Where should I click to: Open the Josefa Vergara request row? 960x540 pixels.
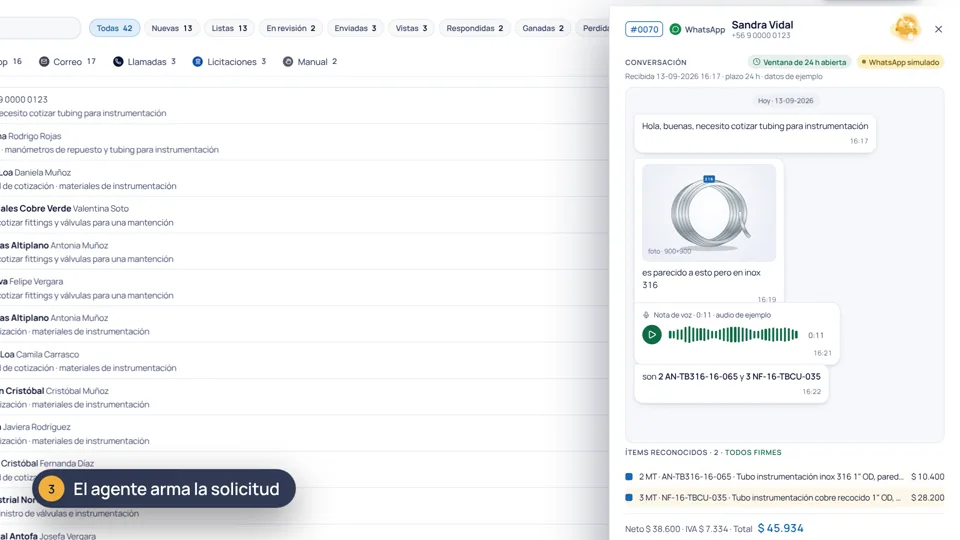tap(304, 534)
